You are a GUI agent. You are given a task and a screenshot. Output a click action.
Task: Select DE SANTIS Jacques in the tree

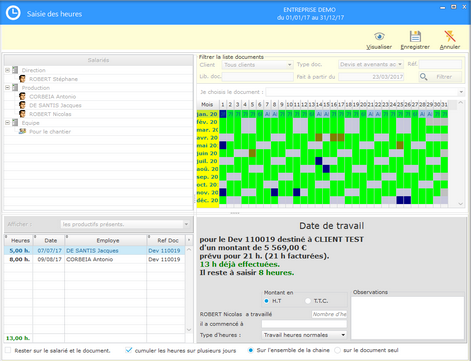point(55,105)
